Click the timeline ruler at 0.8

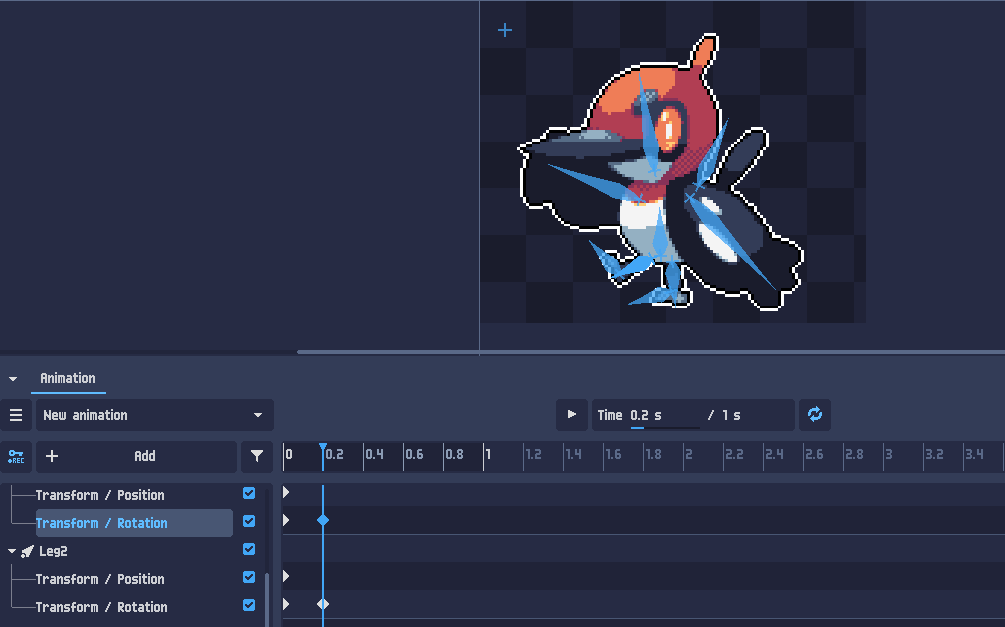[454, 455]
